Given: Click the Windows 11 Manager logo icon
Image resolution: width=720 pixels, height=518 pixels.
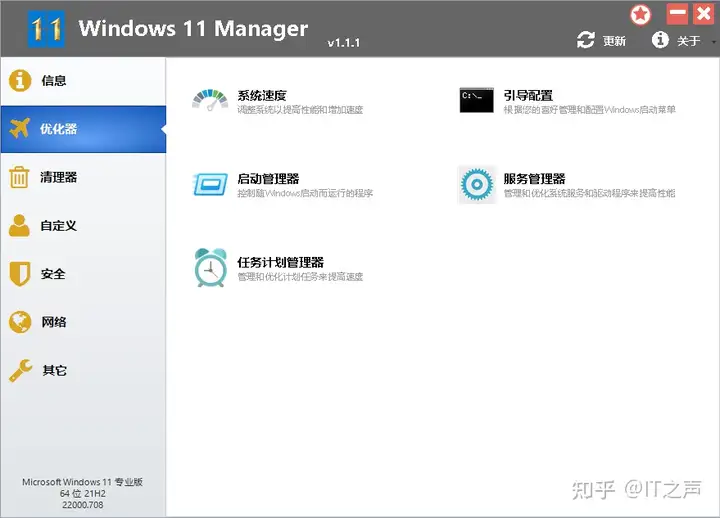Looking at the screenshot, I should (x=46, y=29).
